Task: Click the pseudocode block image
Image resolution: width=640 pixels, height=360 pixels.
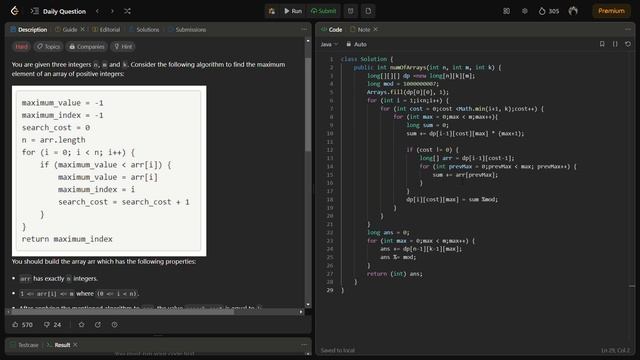Action: tap(109, 171)
